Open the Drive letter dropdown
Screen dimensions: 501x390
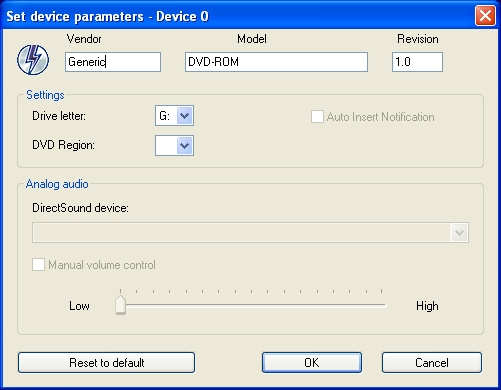(174, 116)
